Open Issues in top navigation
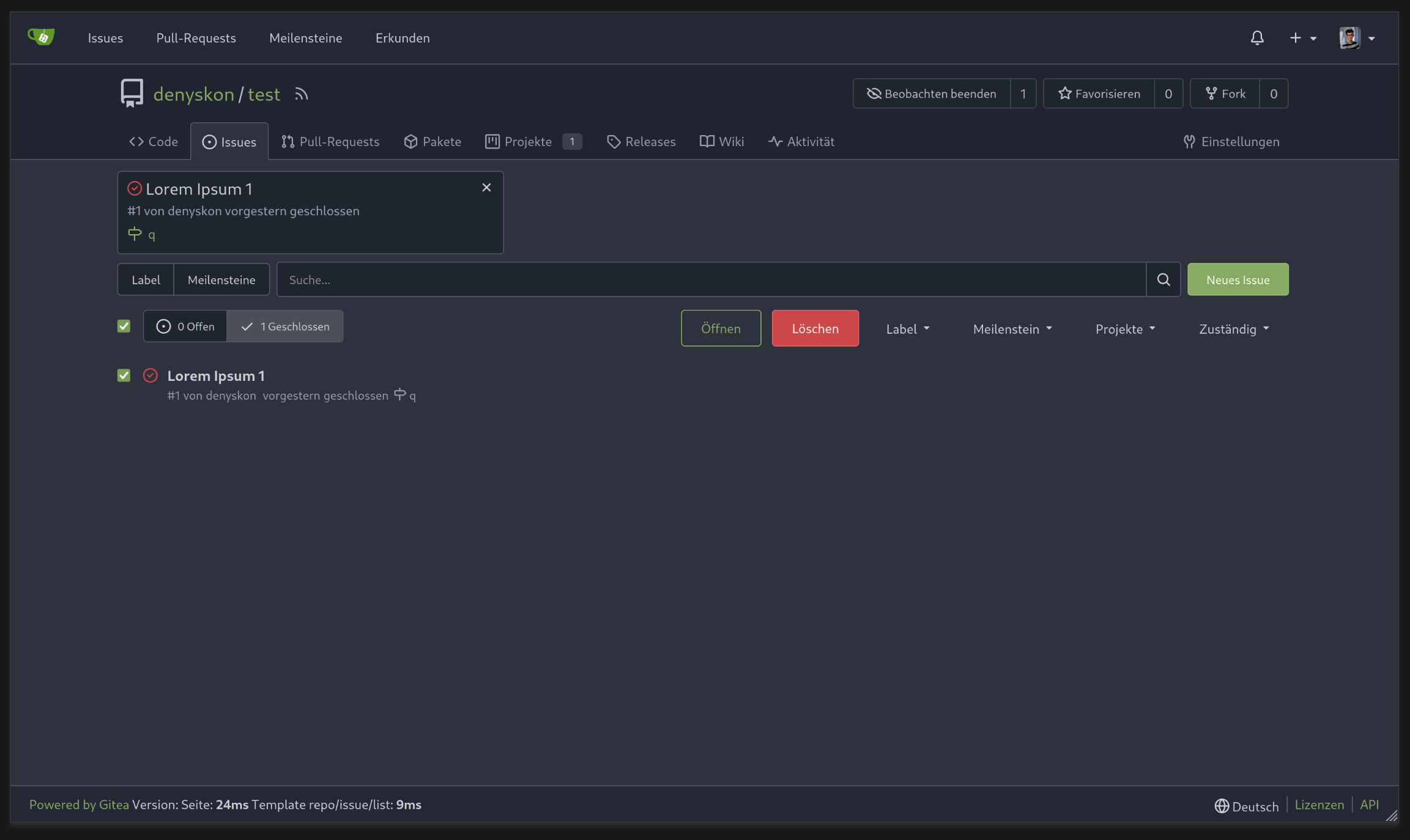 (x=105, y=38)
